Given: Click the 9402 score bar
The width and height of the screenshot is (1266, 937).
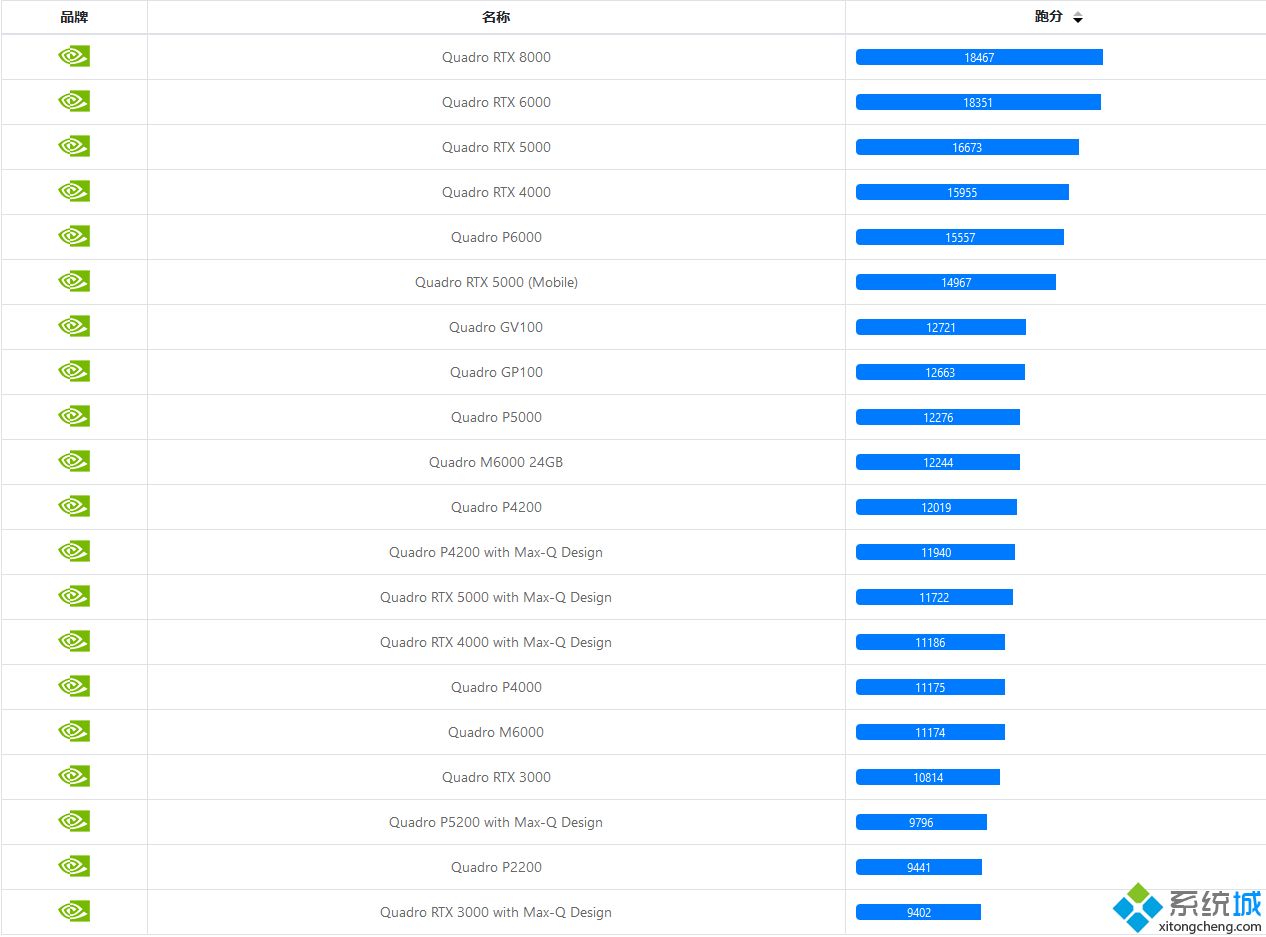Looking at the screenshot, I should [x=918, y=912].
